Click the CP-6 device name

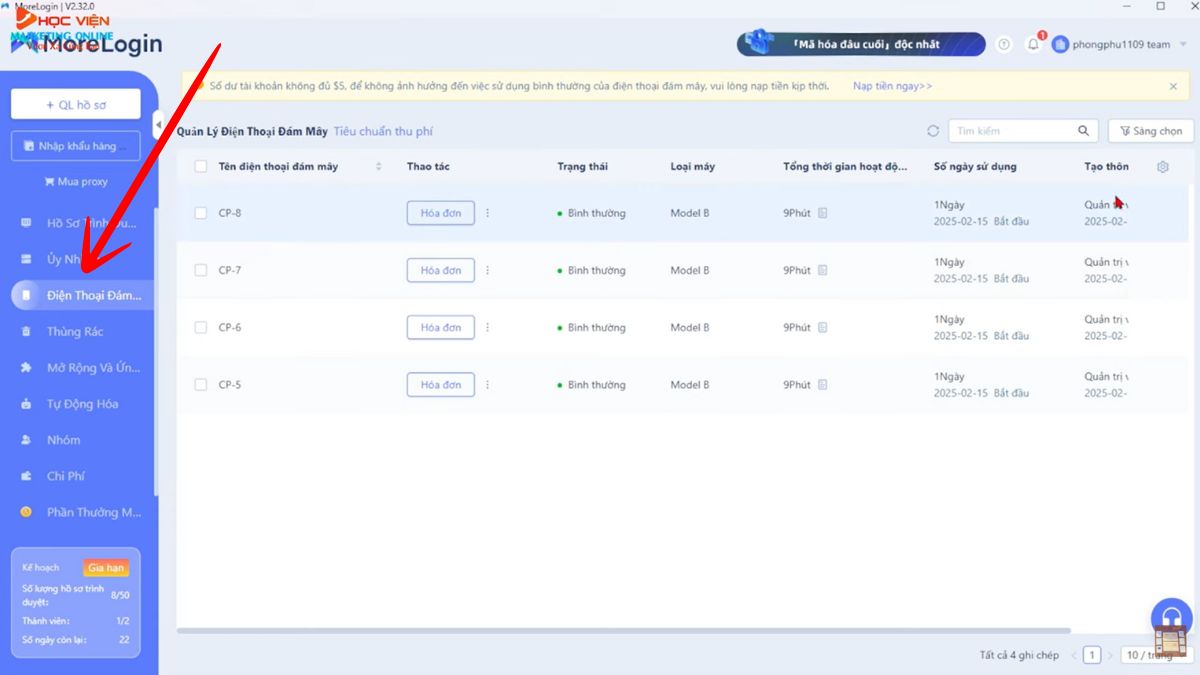coord(230,327)
